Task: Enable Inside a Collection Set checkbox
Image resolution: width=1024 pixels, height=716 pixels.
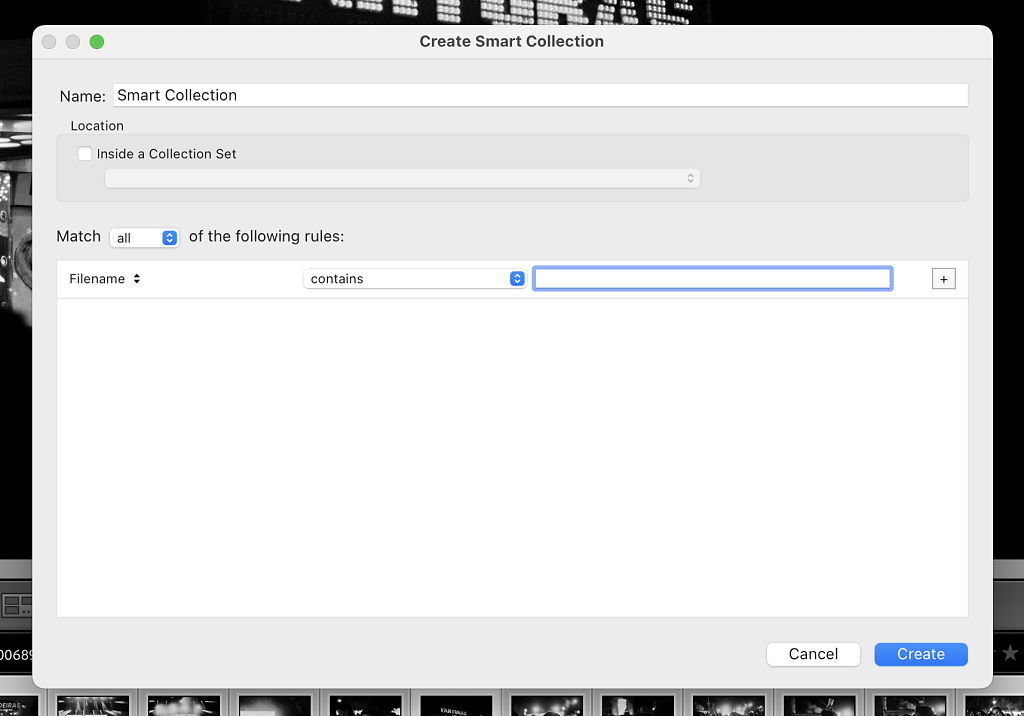Action: coord(85,154)
